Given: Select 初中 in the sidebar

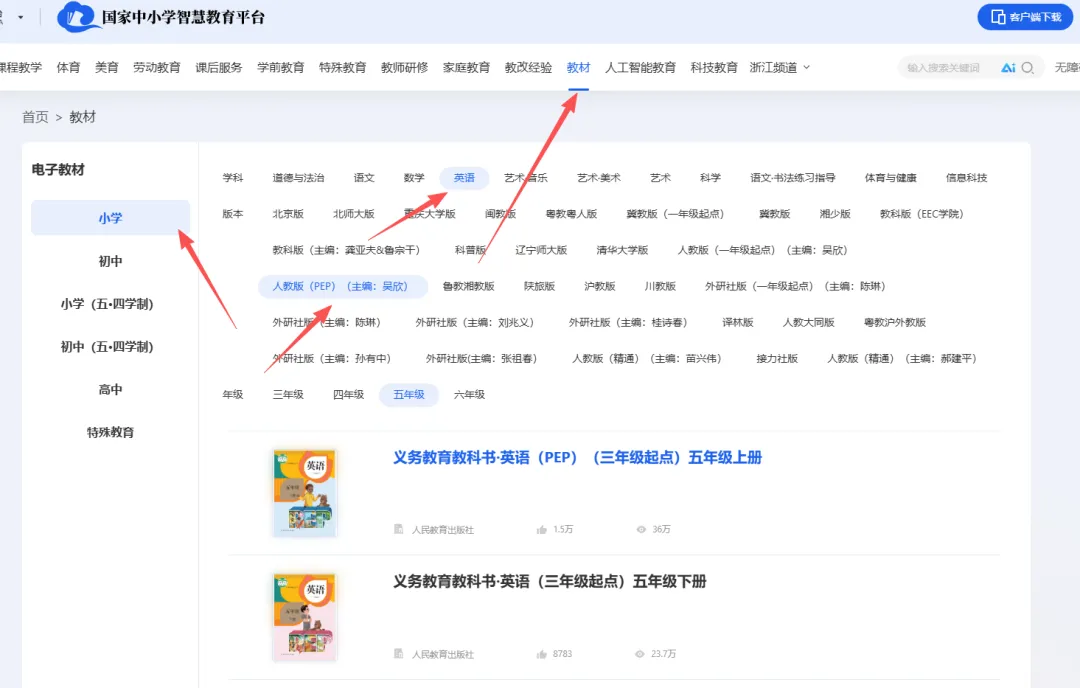Looking at the screenshot, I should click(110, 261).
